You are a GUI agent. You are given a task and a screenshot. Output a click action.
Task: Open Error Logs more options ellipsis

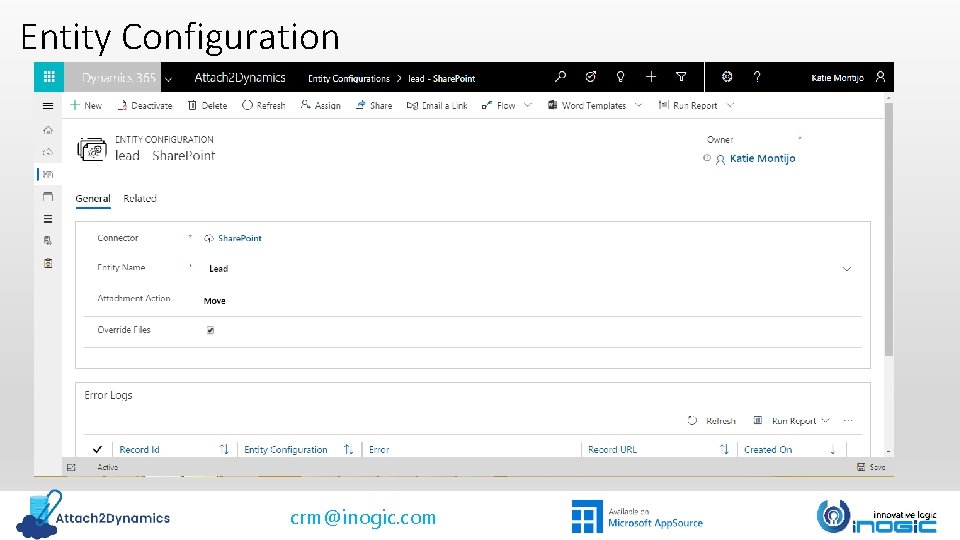(848, 421)
